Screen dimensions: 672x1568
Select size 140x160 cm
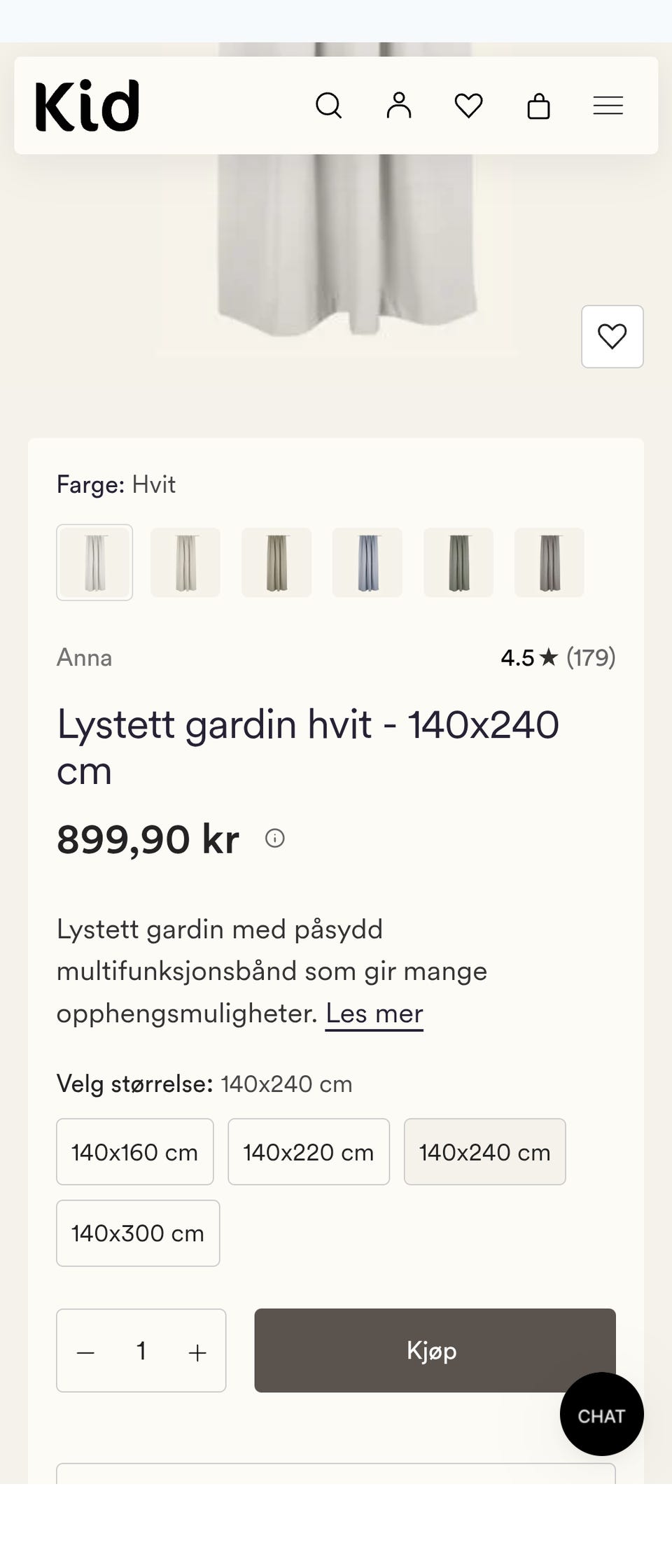tap(135, 1151)
